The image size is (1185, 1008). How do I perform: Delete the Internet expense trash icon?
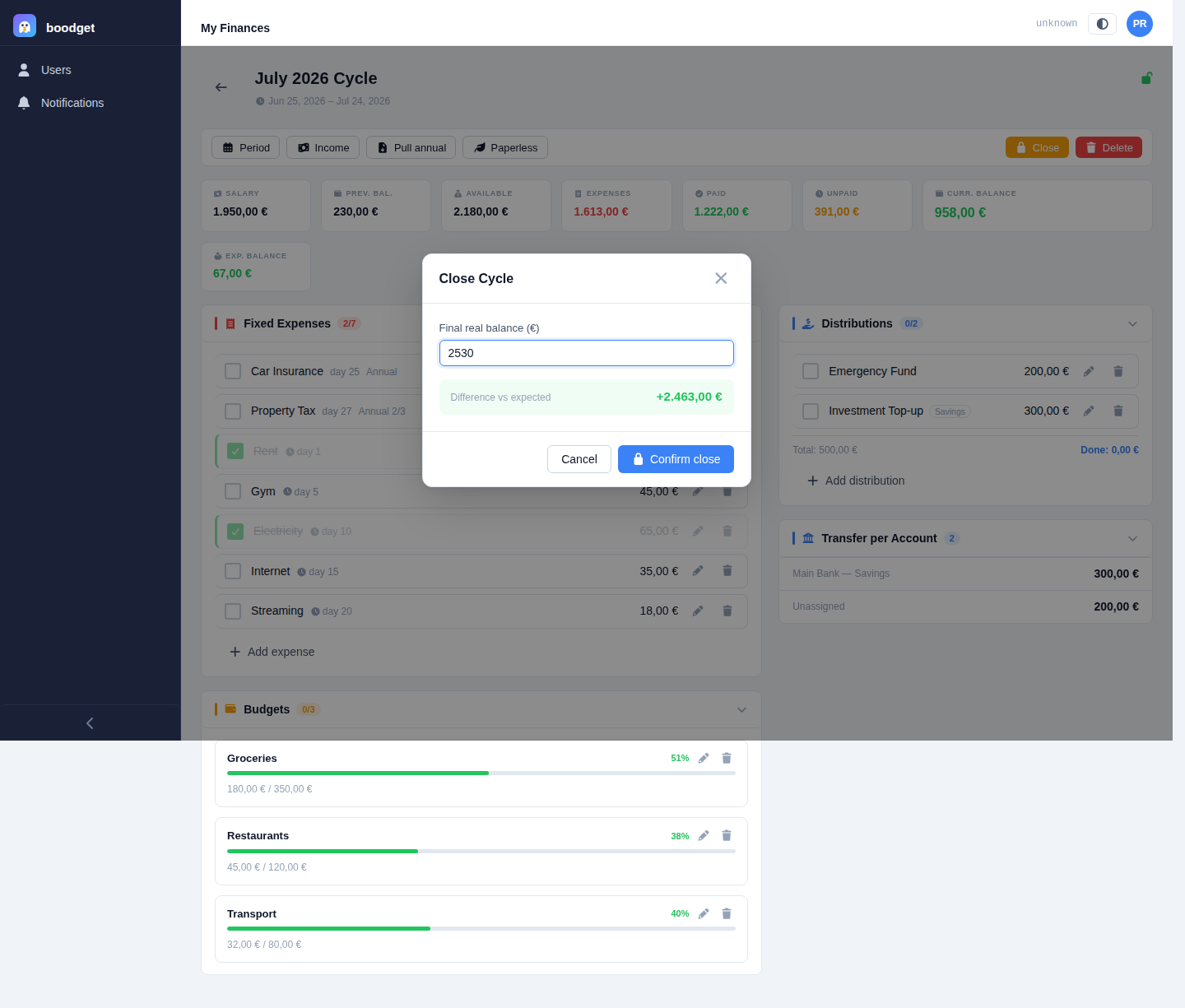click(727, 570)
